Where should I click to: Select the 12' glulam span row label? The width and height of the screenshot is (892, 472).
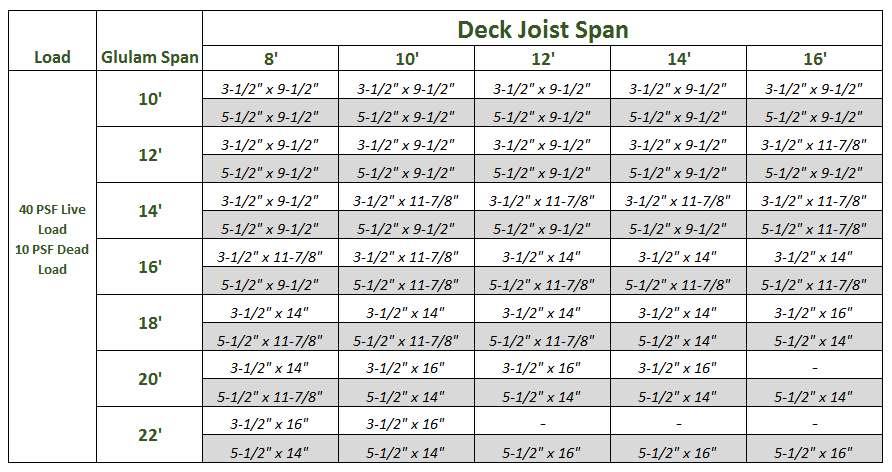(x=150, y=156)
